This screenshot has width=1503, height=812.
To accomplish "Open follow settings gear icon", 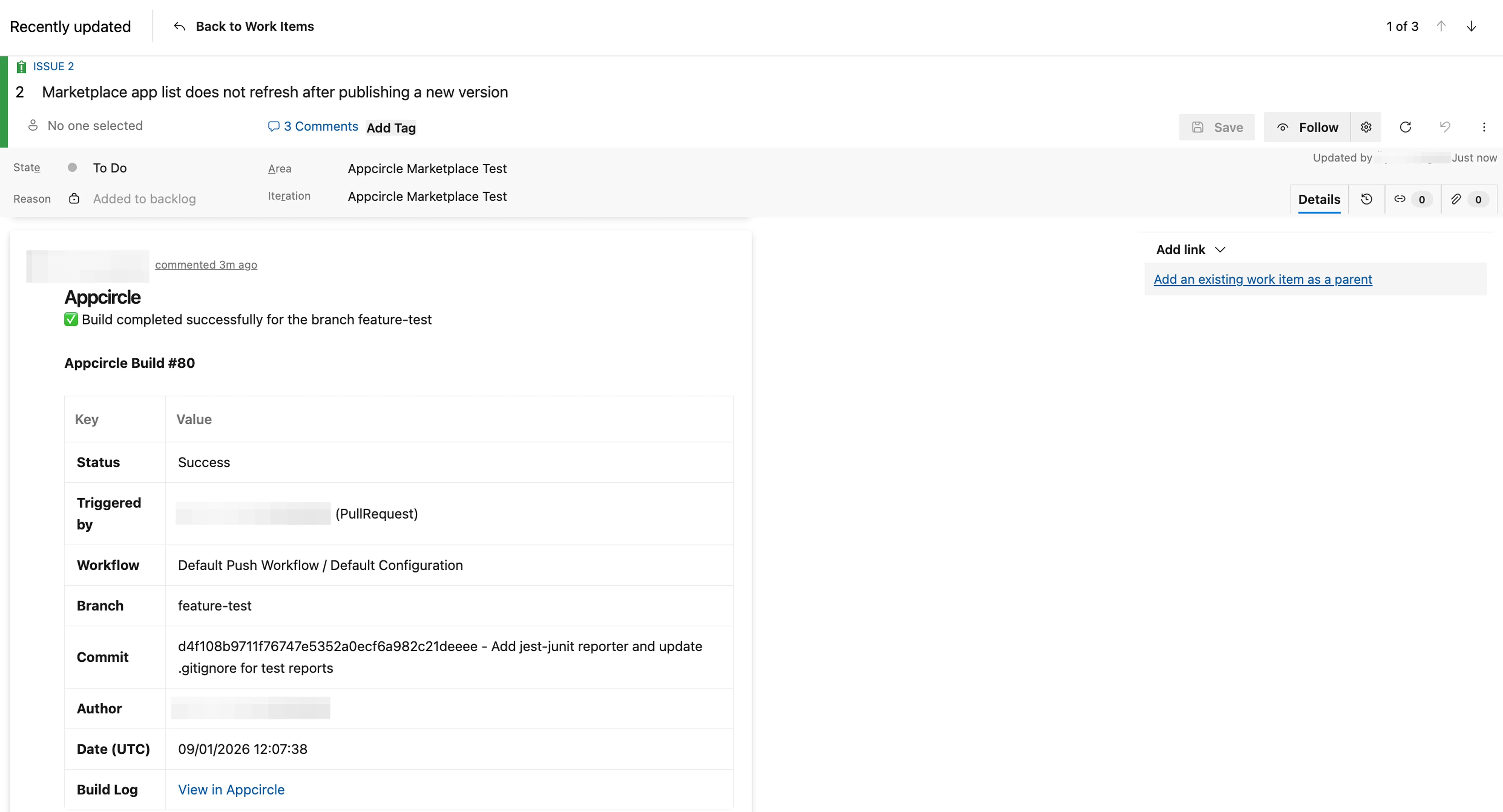I will point(1366,127).
